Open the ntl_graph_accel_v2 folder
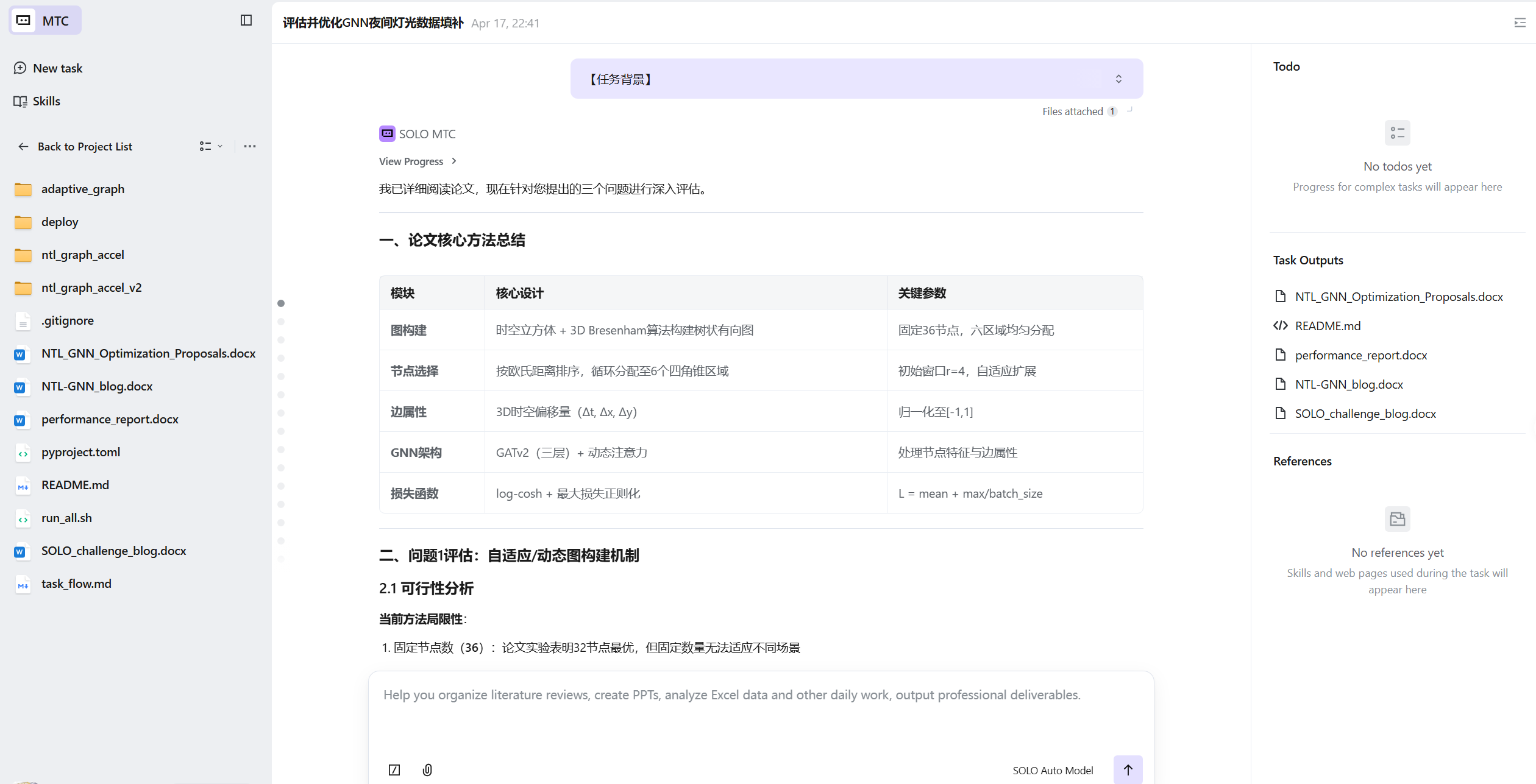This screenshot has height=784, width=1536. (x=91, y=288)
